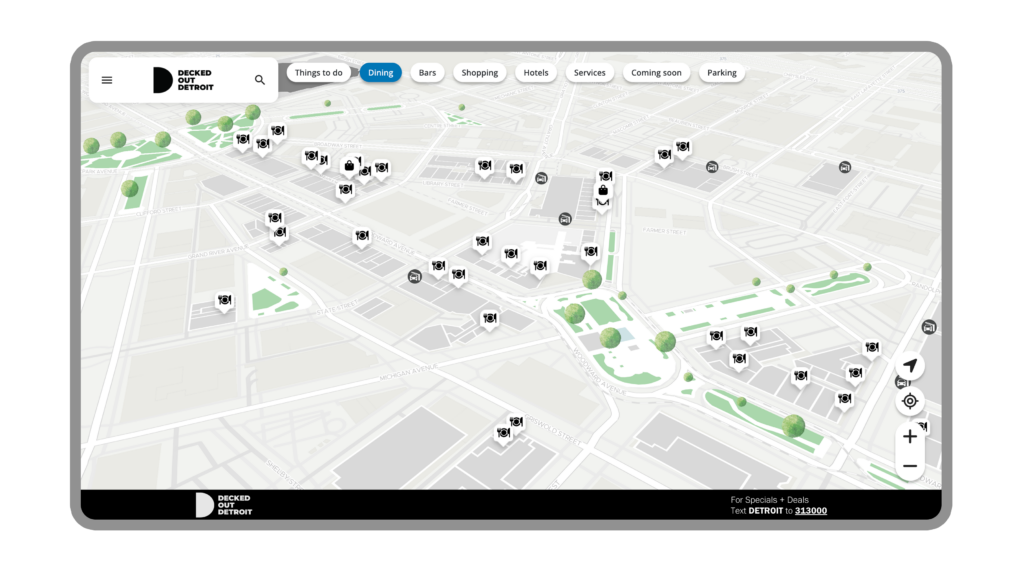Show Shopping locations
Image resolution: width=1024 pixels, height=573 pixels.
coord(480,73)
